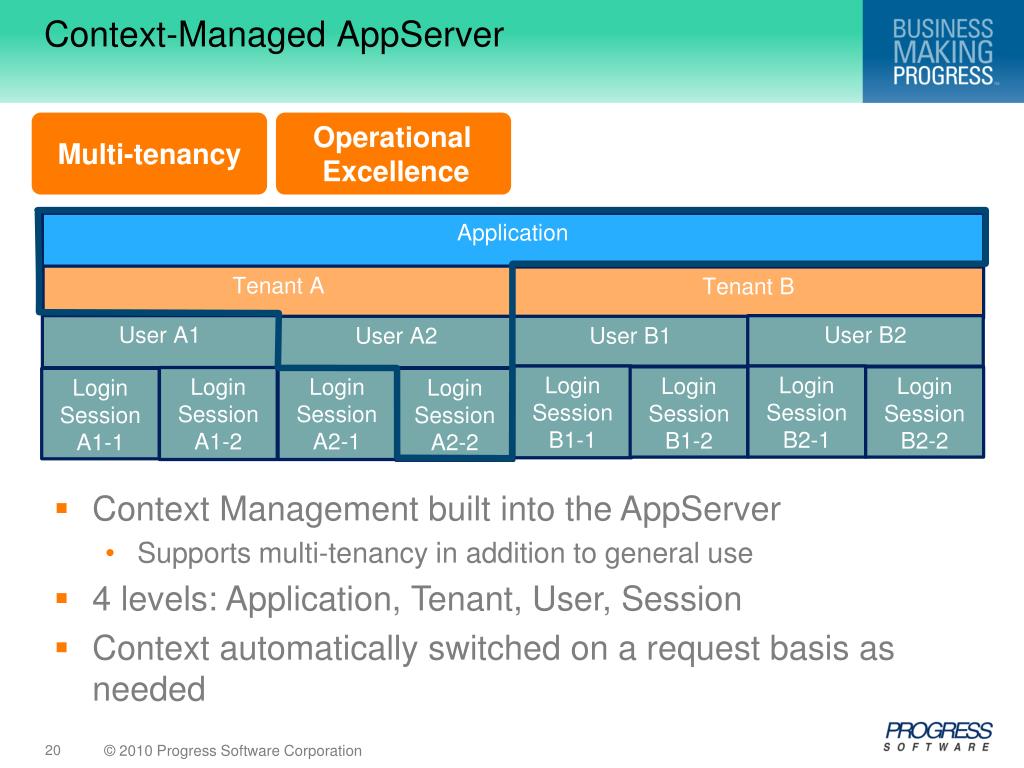Click the Context-Managed AppServer slide title
Viewport: 1024px width, 768px height.
tap(274, 35)
